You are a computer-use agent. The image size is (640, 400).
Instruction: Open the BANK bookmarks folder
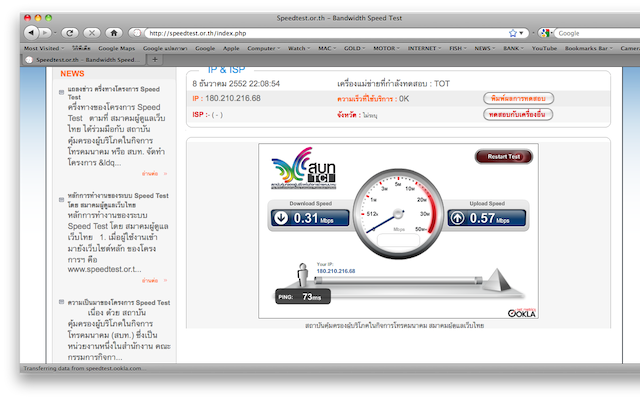click(513, 48)
